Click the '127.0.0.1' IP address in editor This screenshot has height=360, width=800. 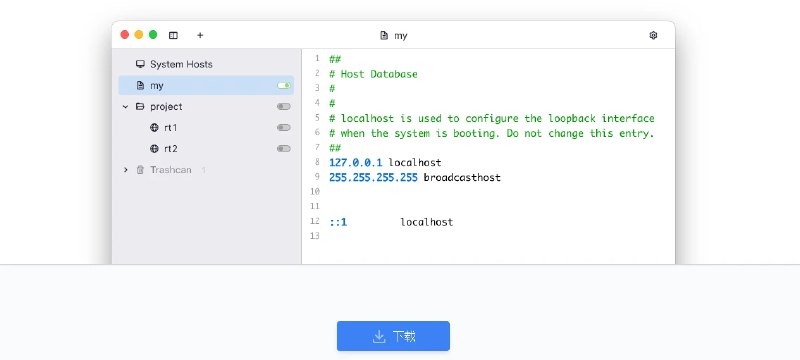[355, 163]
